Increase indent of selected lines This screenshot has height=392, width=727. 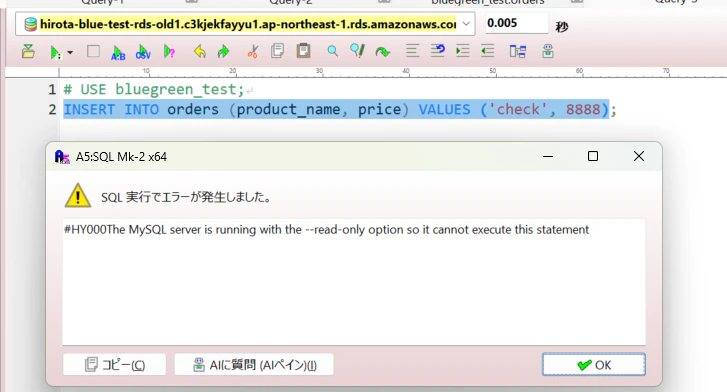tap(463, 51)
